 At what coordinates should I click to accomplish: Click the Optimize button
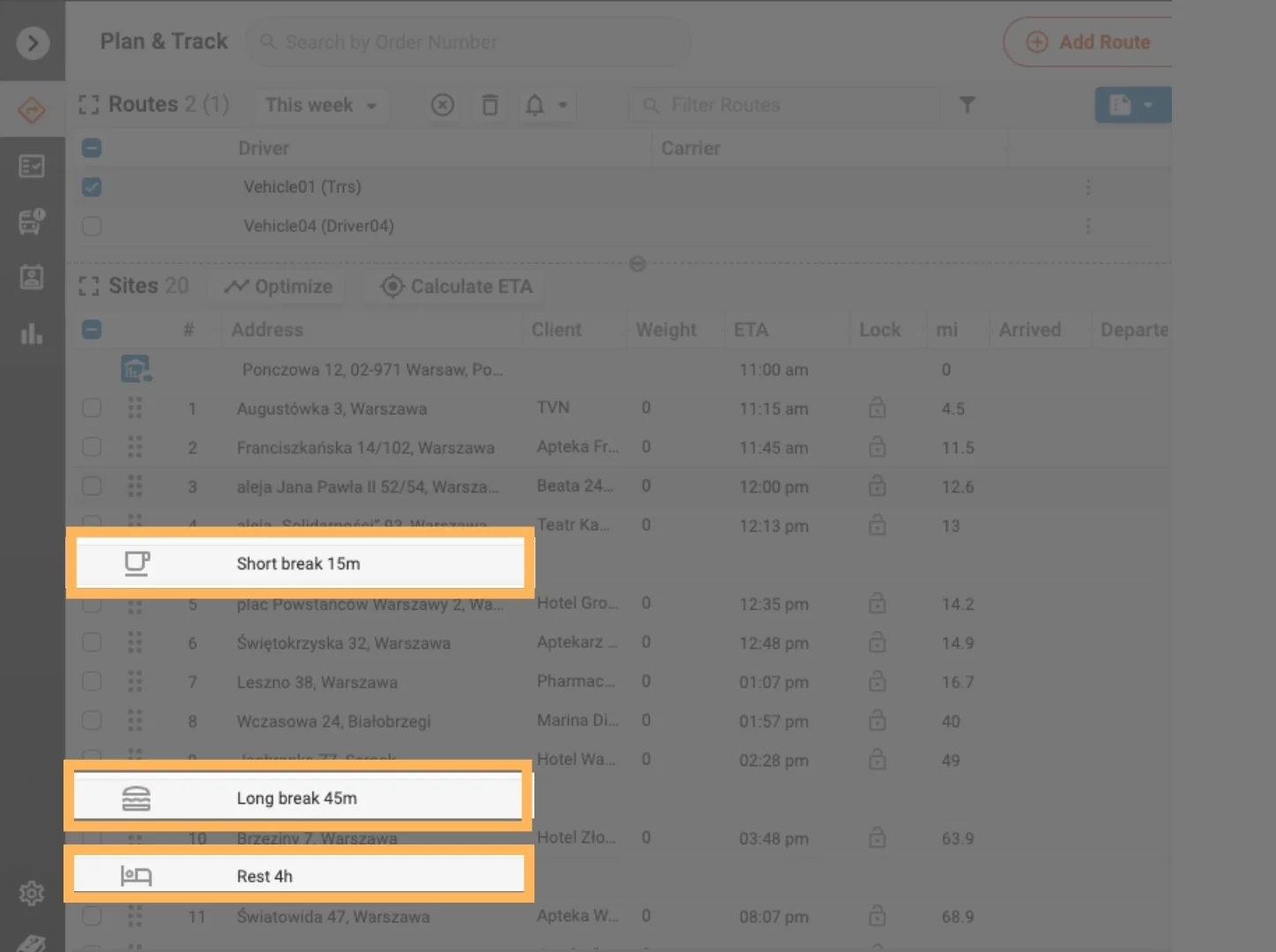278,286
